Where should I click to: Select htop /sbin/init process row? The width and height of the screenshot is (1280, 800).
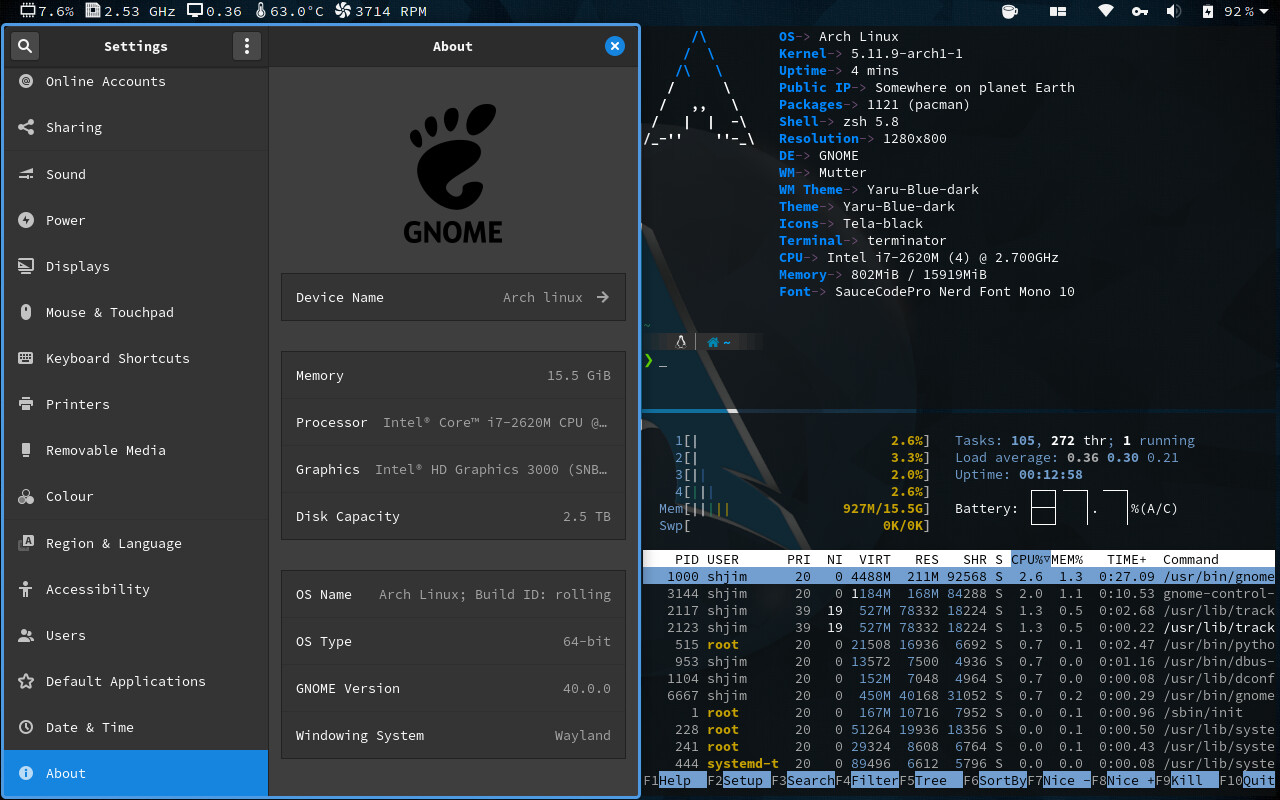tap(959, 712)
